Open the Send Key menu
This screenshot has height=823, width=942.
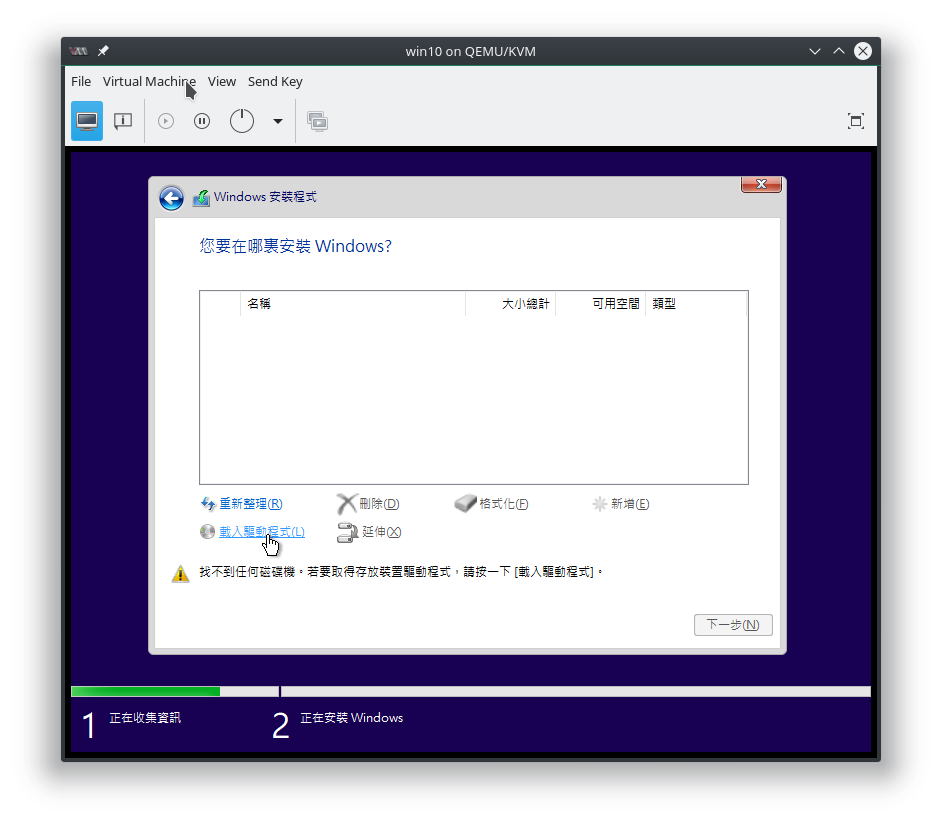[x=275, y=82]
